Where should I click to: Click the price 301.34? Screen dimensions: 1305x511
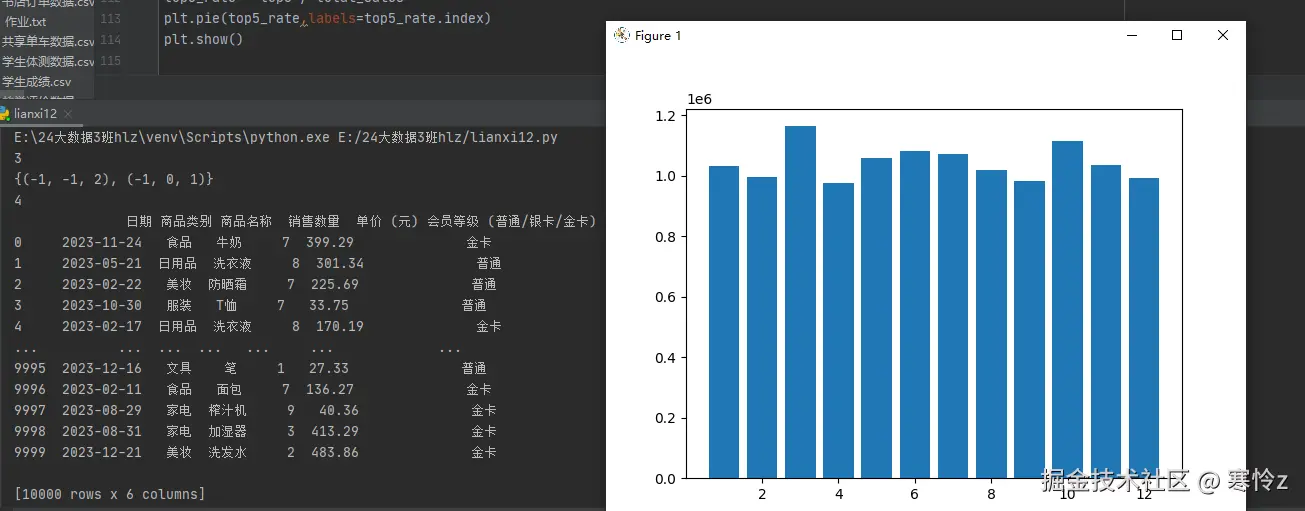(340, 263)
